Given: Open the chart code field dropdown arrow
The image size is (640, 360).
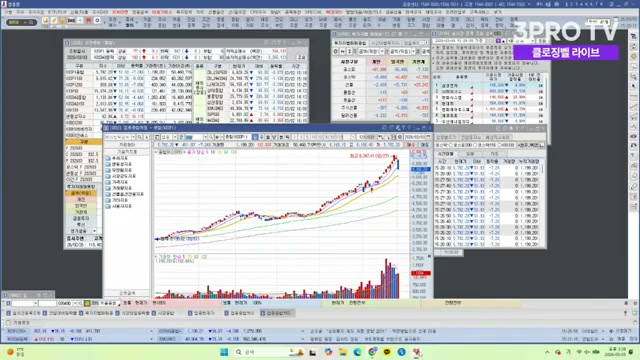Looking at the screenshot, I should (x=205, y=137).
